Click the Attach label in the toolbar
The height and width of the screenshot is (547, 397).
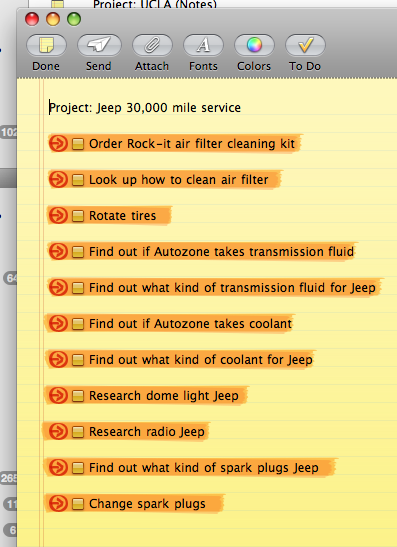152,66
